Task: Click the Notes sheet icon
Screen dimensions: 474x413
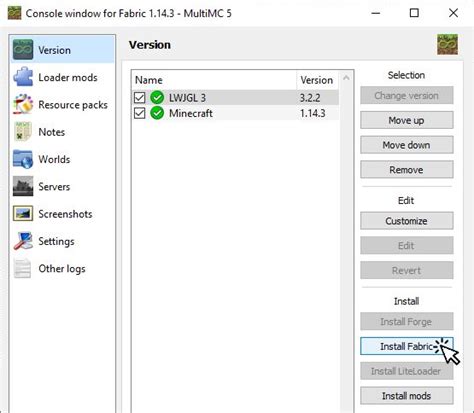Action: [23, 132]
